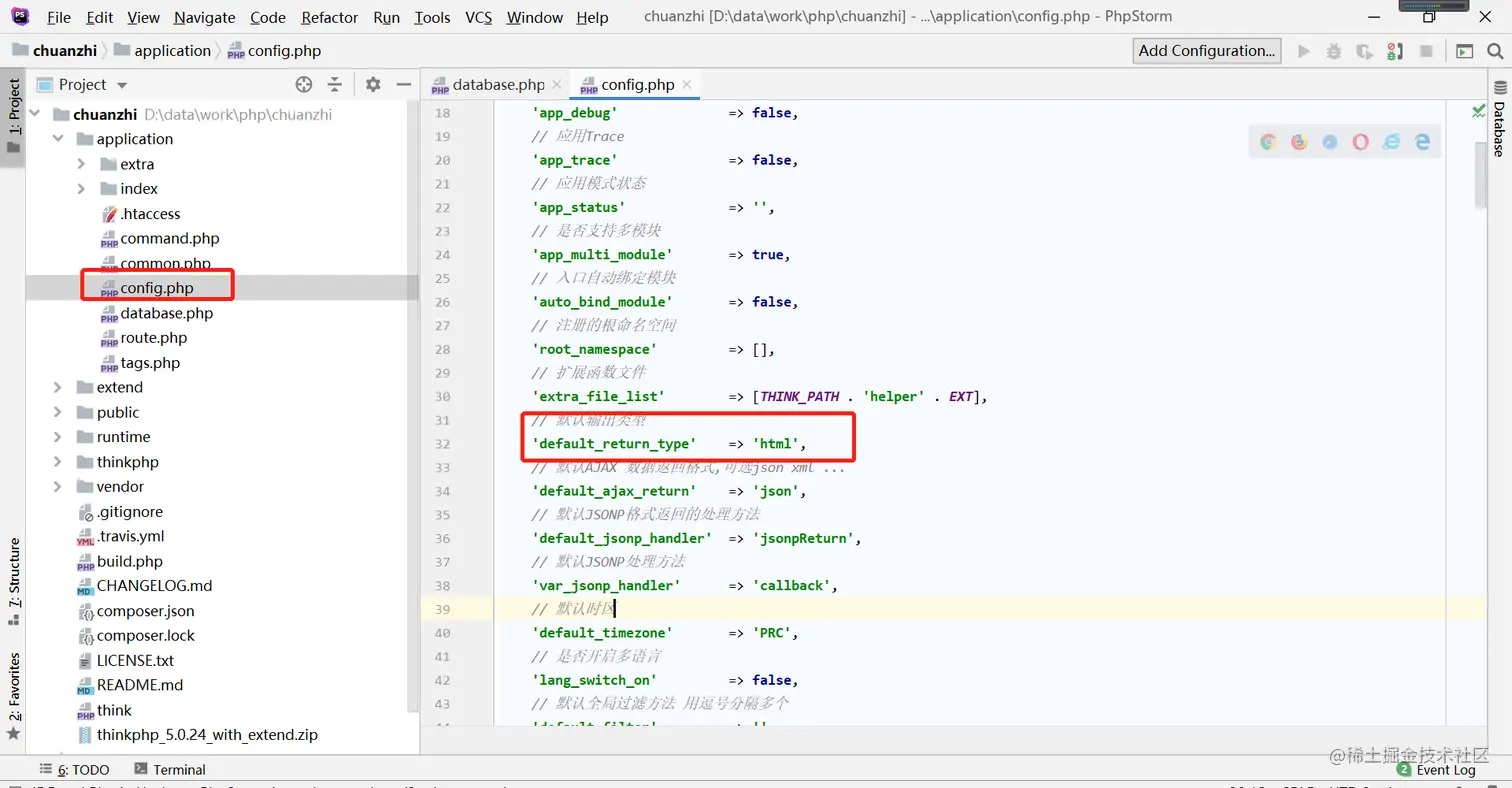Collapse the application folder arrow
Image resolution: width=1512 pixels, height=788 pixels.
pos(59,139)
